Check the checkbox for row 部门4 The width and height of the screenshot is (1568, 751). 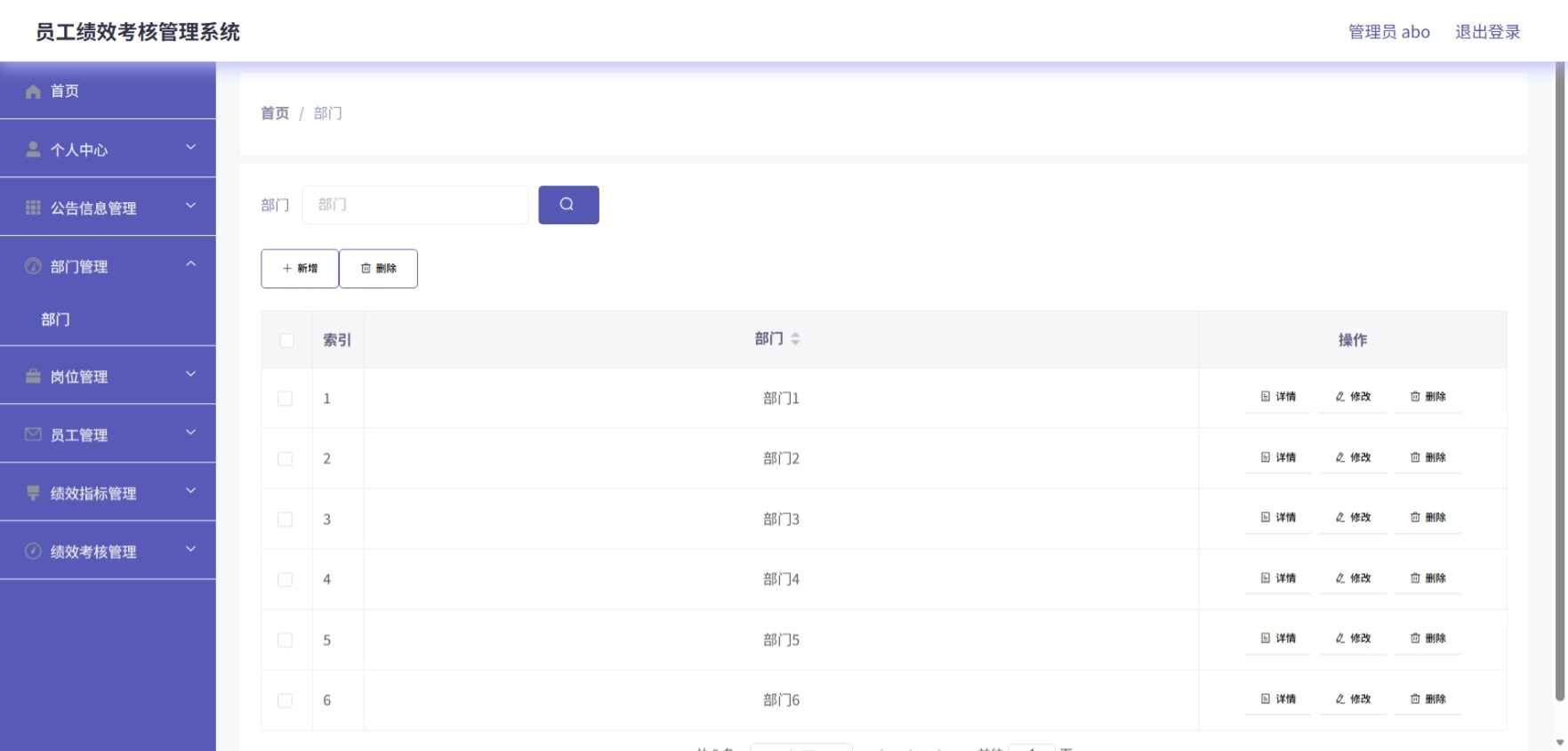click(x=285, y=579)
